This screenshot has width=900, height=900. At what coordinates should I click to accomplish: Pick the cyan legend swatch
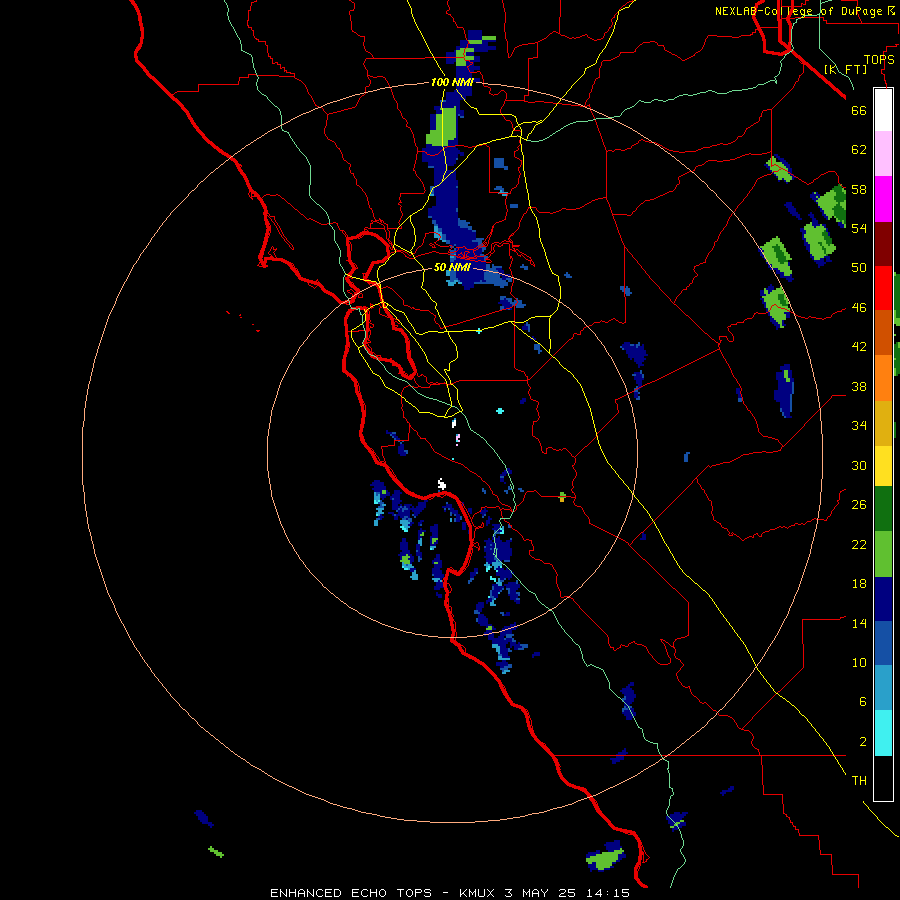[883, 733]
